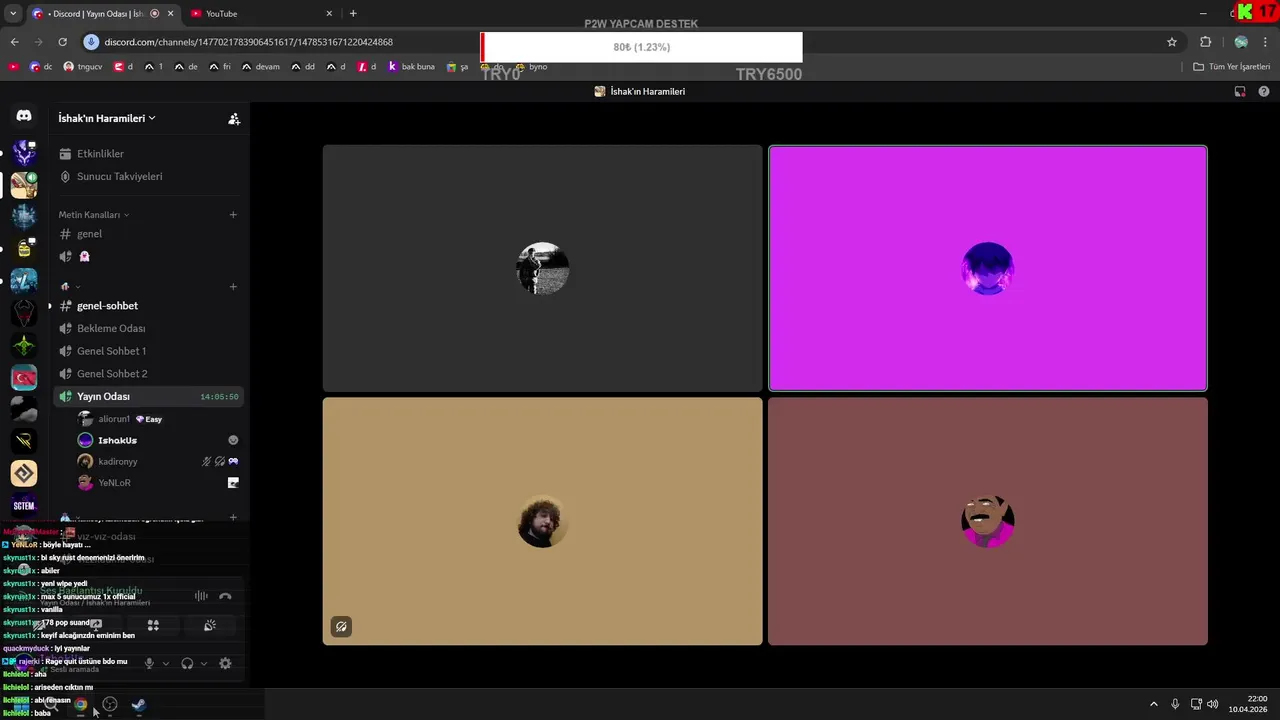Reload the current page
Image resolution: width=1280 pixels, height=720 pixels.
pyautogui.click(x=62, y=42)
